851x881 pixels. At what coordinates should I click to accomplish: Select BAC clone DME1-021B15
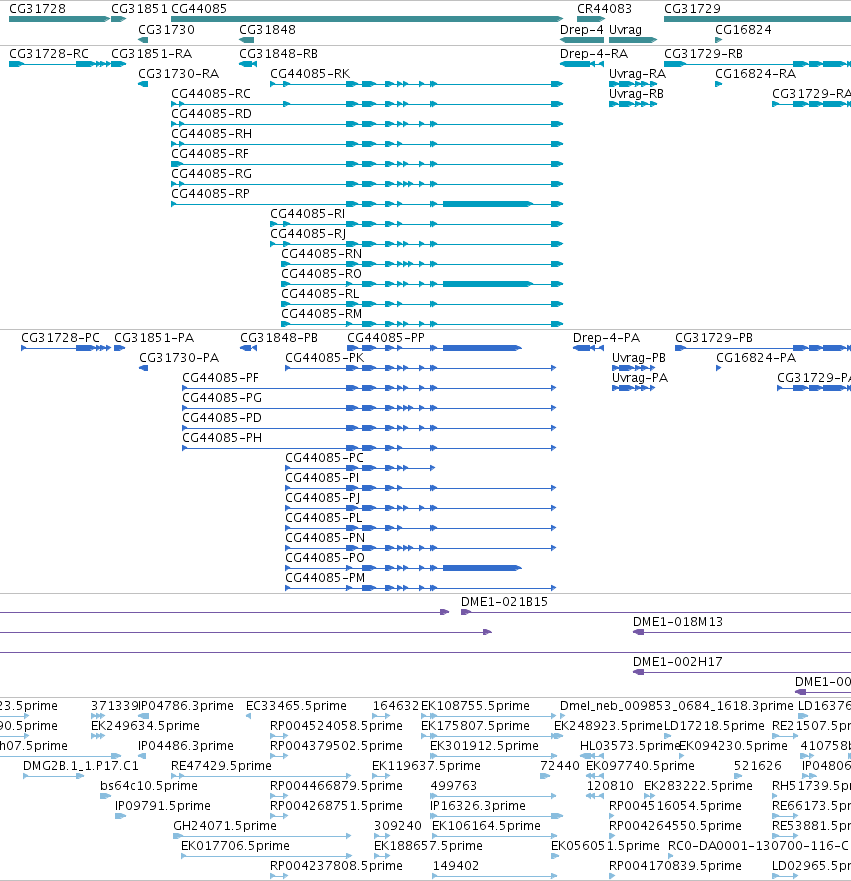(x=656, y=612)
